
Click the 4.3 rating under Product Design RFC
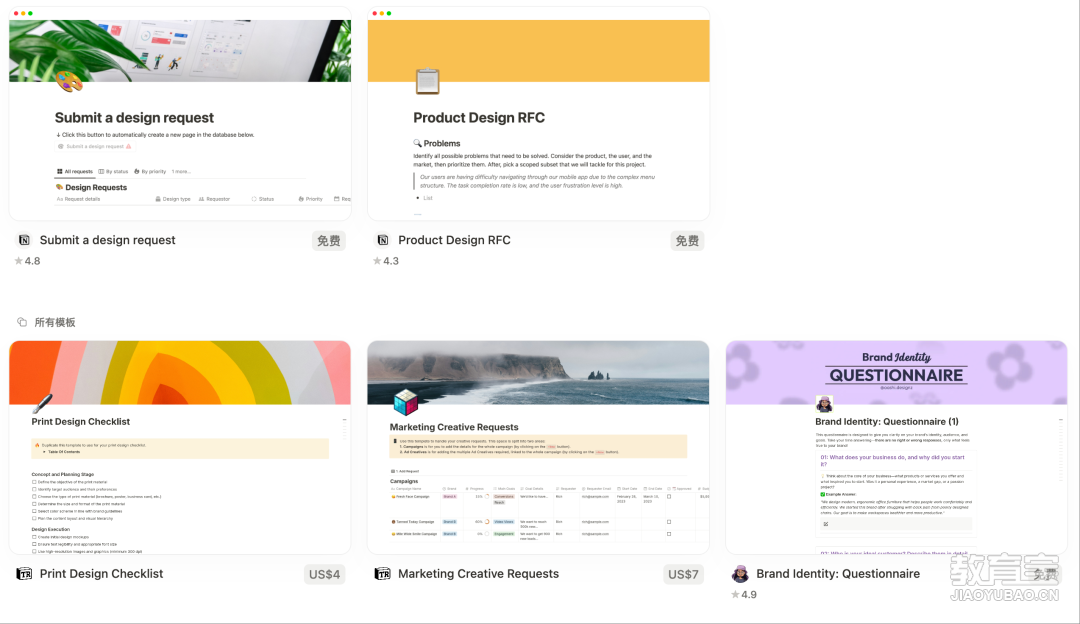click(x=391, y=261)
